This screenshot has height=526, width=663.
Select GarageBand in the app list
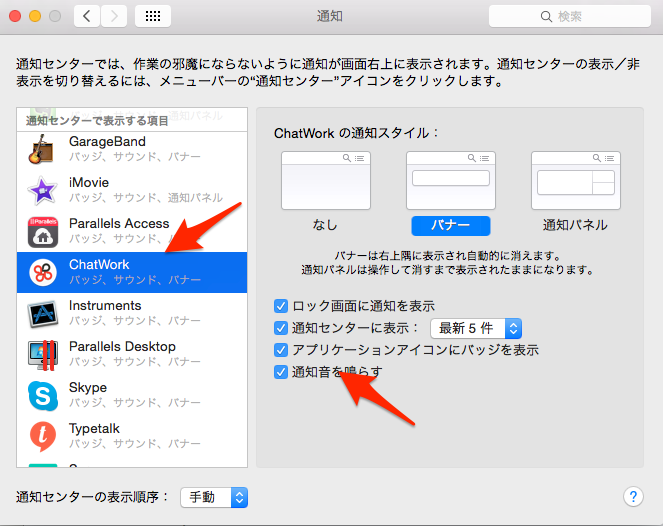click(132, 149)
